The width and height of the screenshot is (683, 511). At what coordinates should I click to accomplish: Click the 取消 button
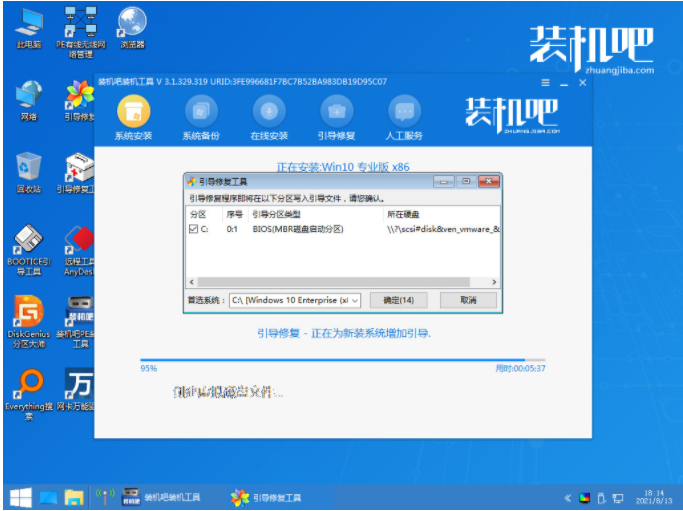(x=468, y=300)
